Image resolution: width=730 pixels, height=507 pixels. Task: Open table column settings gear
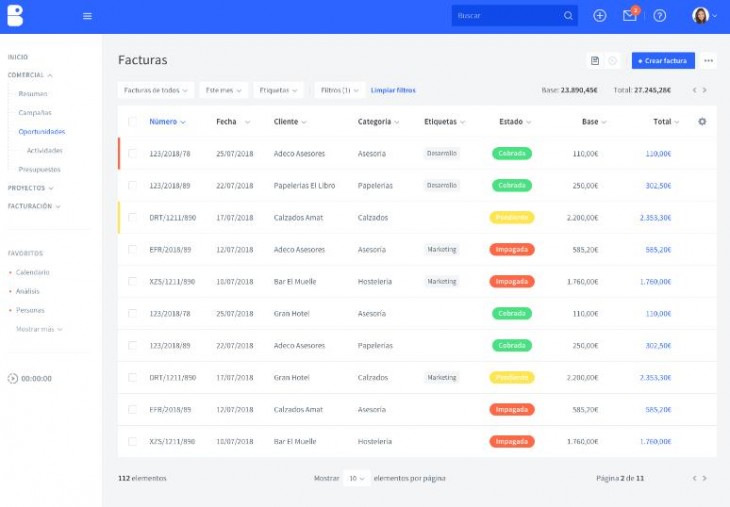pos(702,122)
